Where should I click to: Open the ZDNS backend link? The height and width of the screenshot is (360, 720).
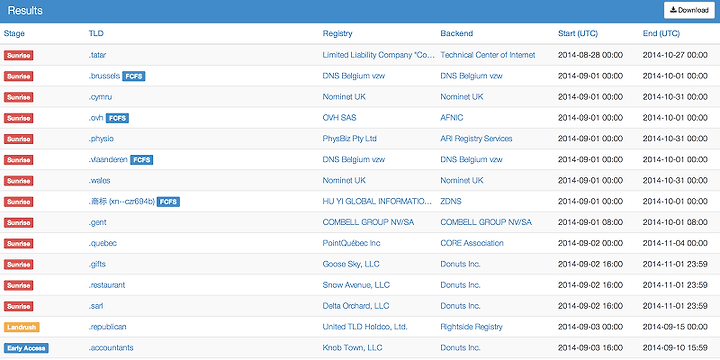tap(451, 202)
